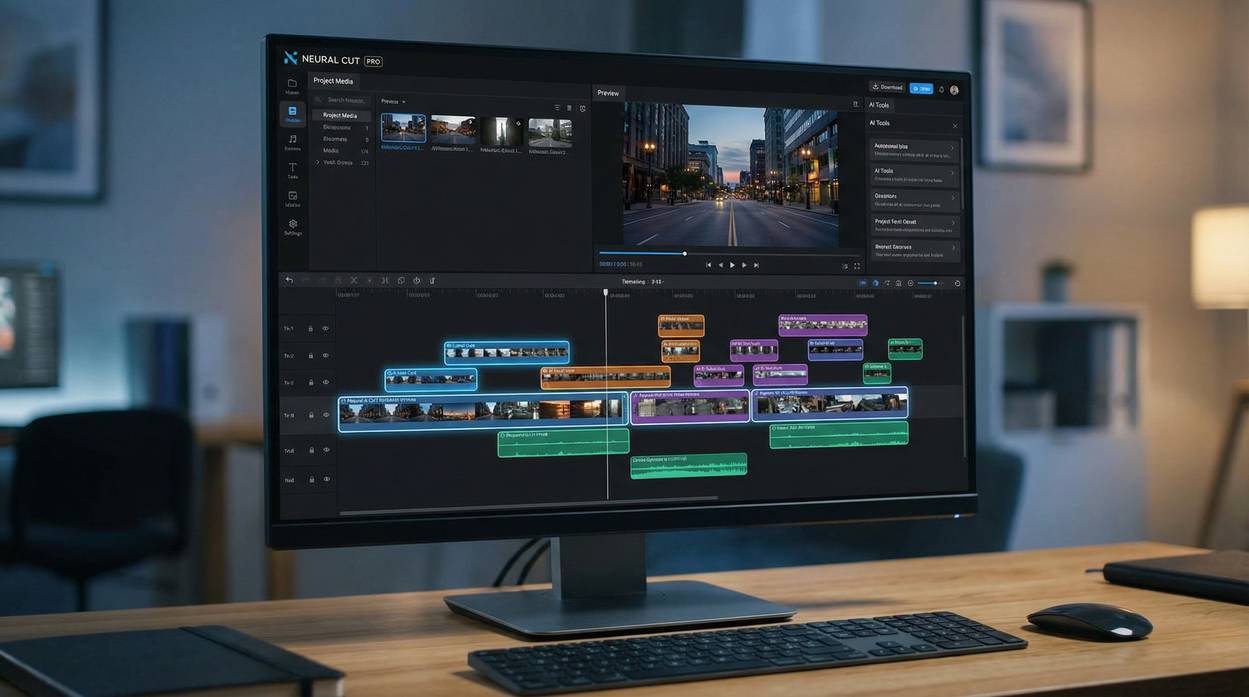Switch to the Project Media tab
Image resolution: width=1249 pixels, height=697 pixels.
point(333,81)
